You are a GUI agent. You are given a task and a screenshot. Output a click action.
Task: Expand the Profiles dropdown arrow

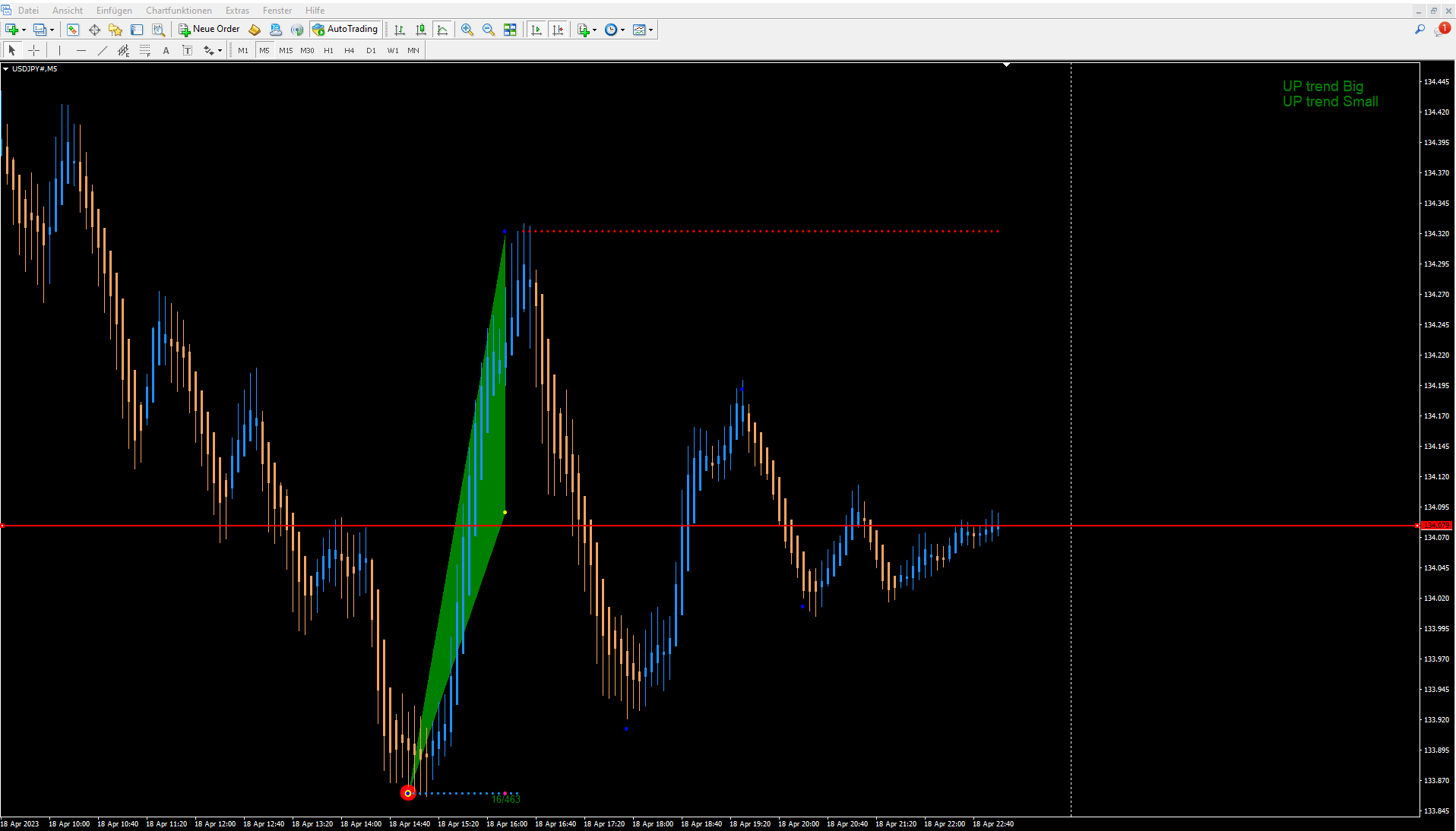pos(52,30)
